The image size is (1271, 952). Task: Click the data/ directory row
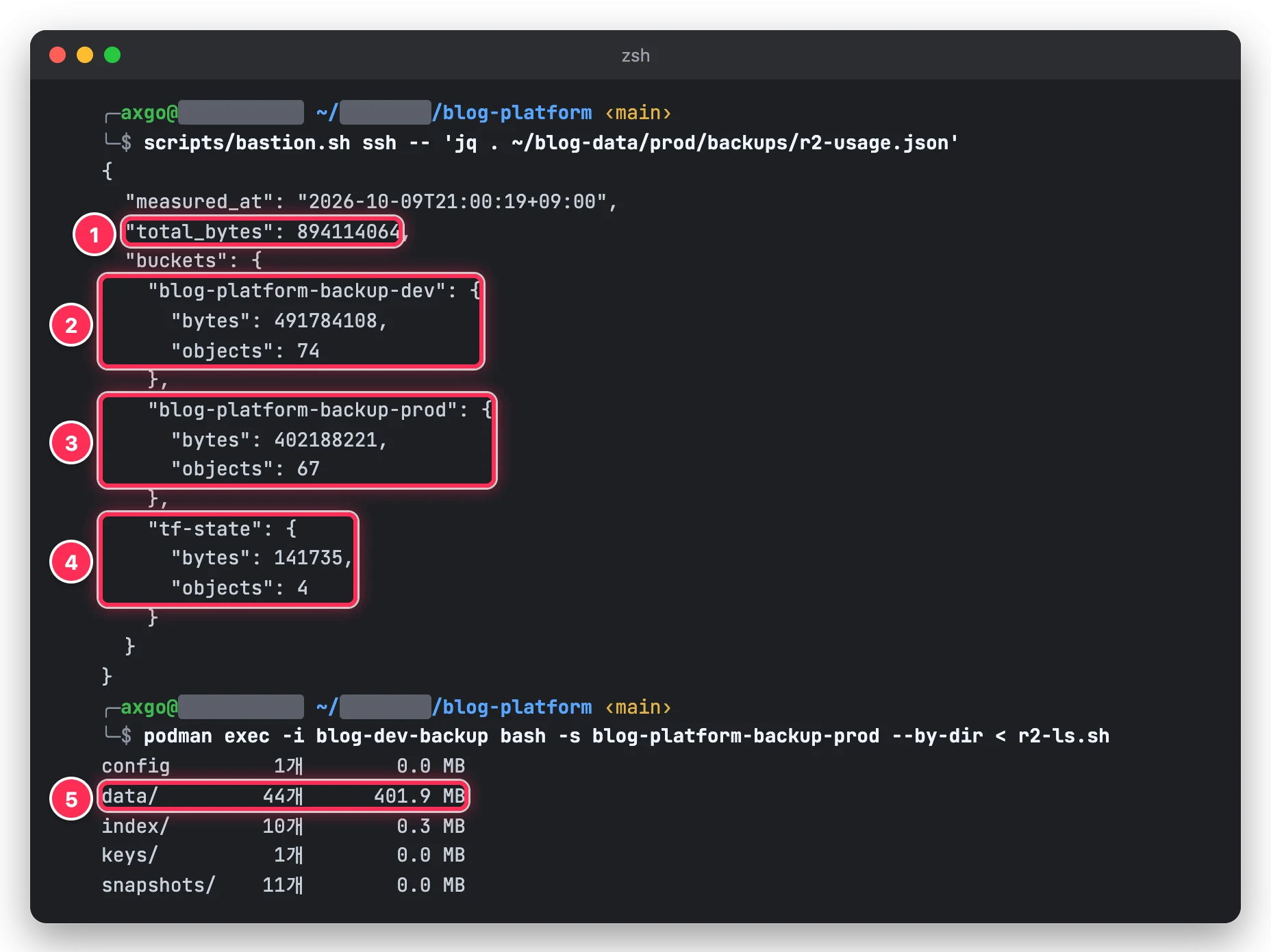283,796
